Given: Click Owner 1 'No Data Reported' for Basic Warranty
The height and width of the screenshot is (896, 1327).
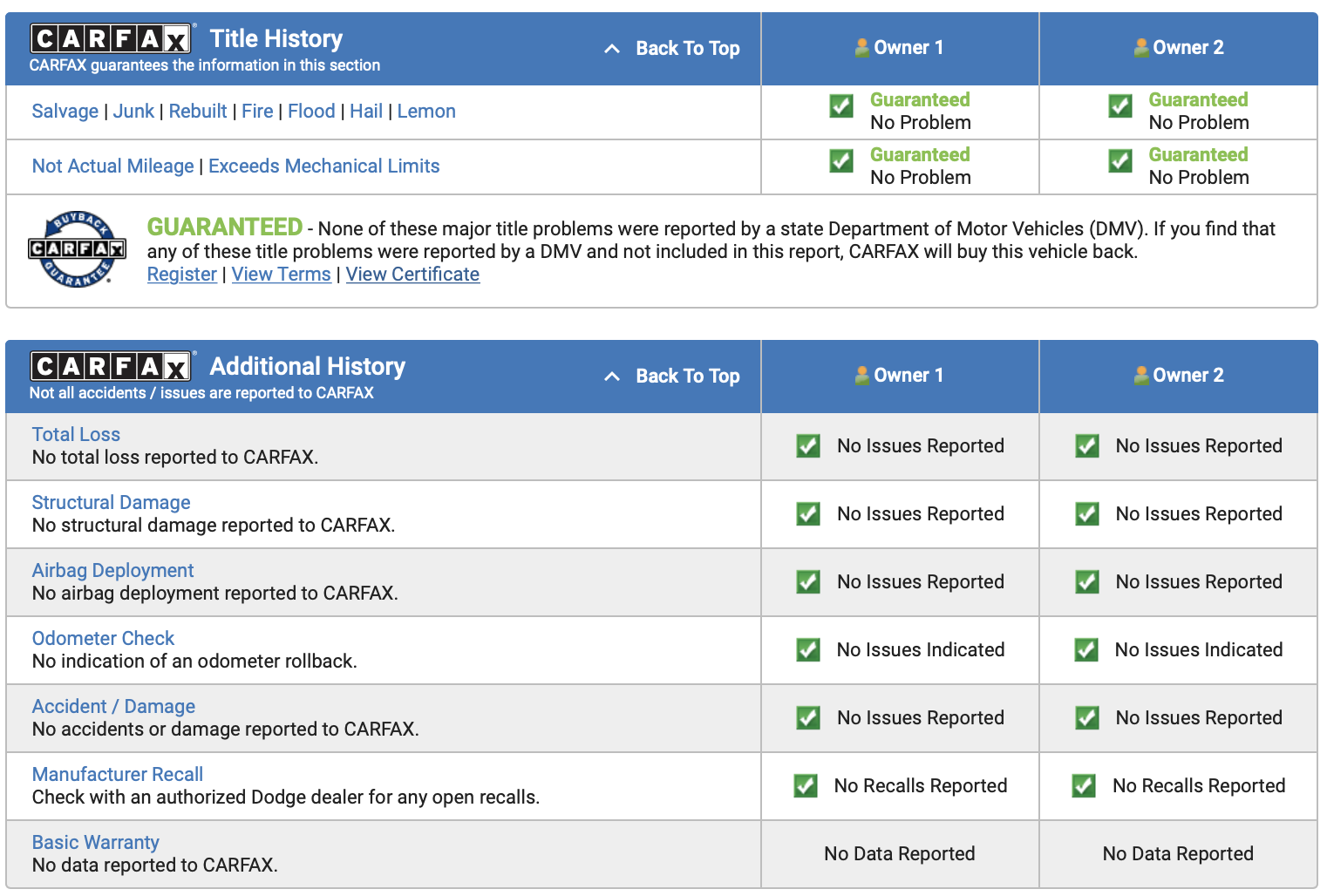Looking at the screenshot, I should point(900,854).
